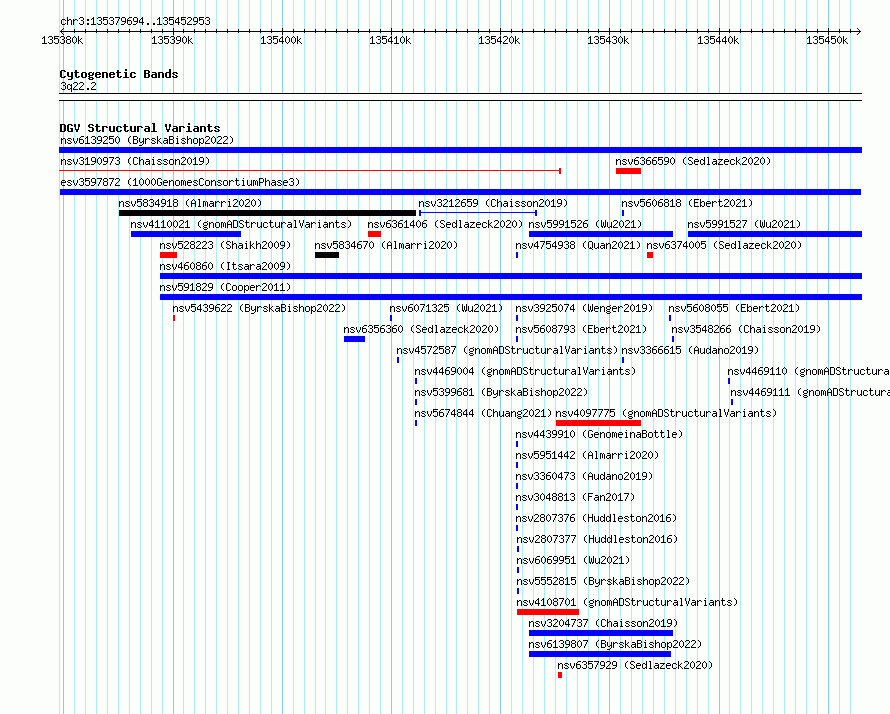Select nsv5439622 (ByrskaBishop2022) label
The height and width of the screenshot is (714, 890).
pos(259,308)
